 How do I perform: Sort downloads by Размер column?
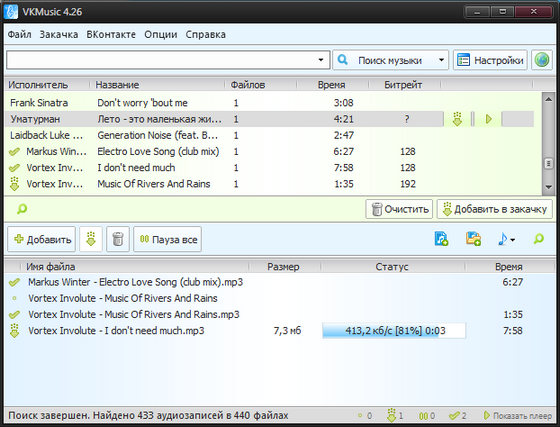(283, 267)
